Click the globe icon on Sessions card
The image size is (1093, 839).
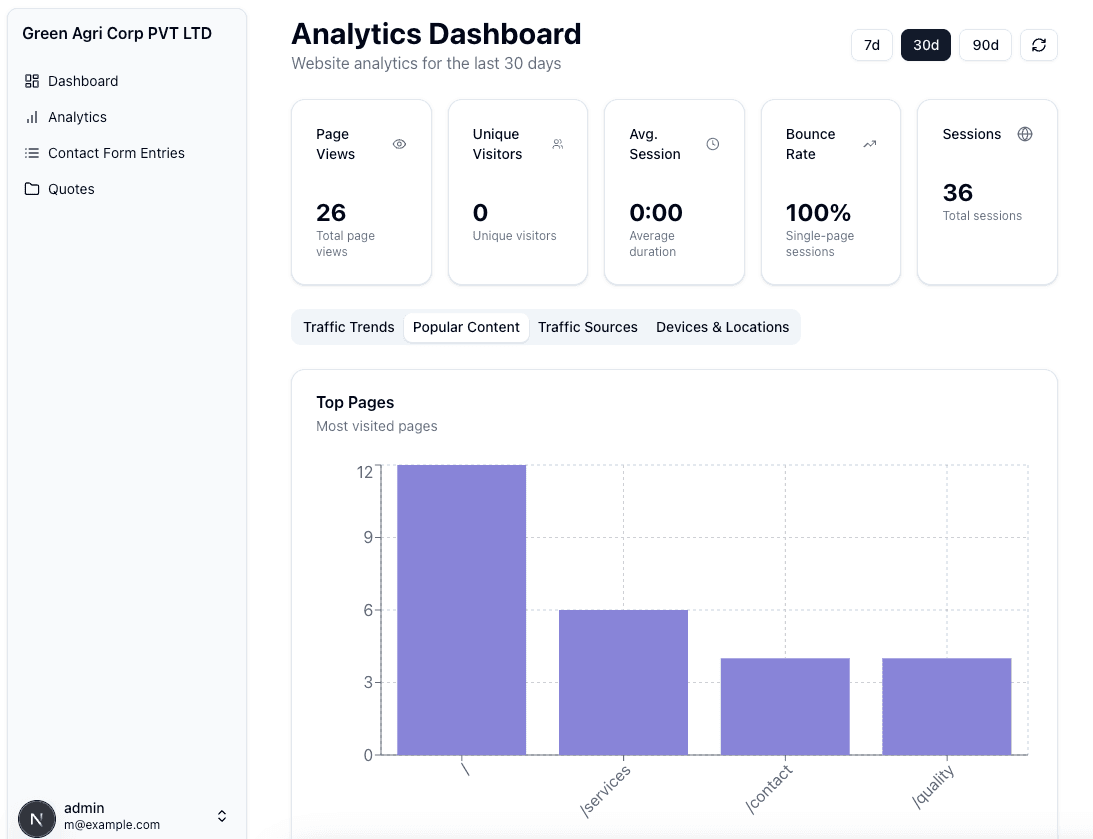(x=1025, y=134)
